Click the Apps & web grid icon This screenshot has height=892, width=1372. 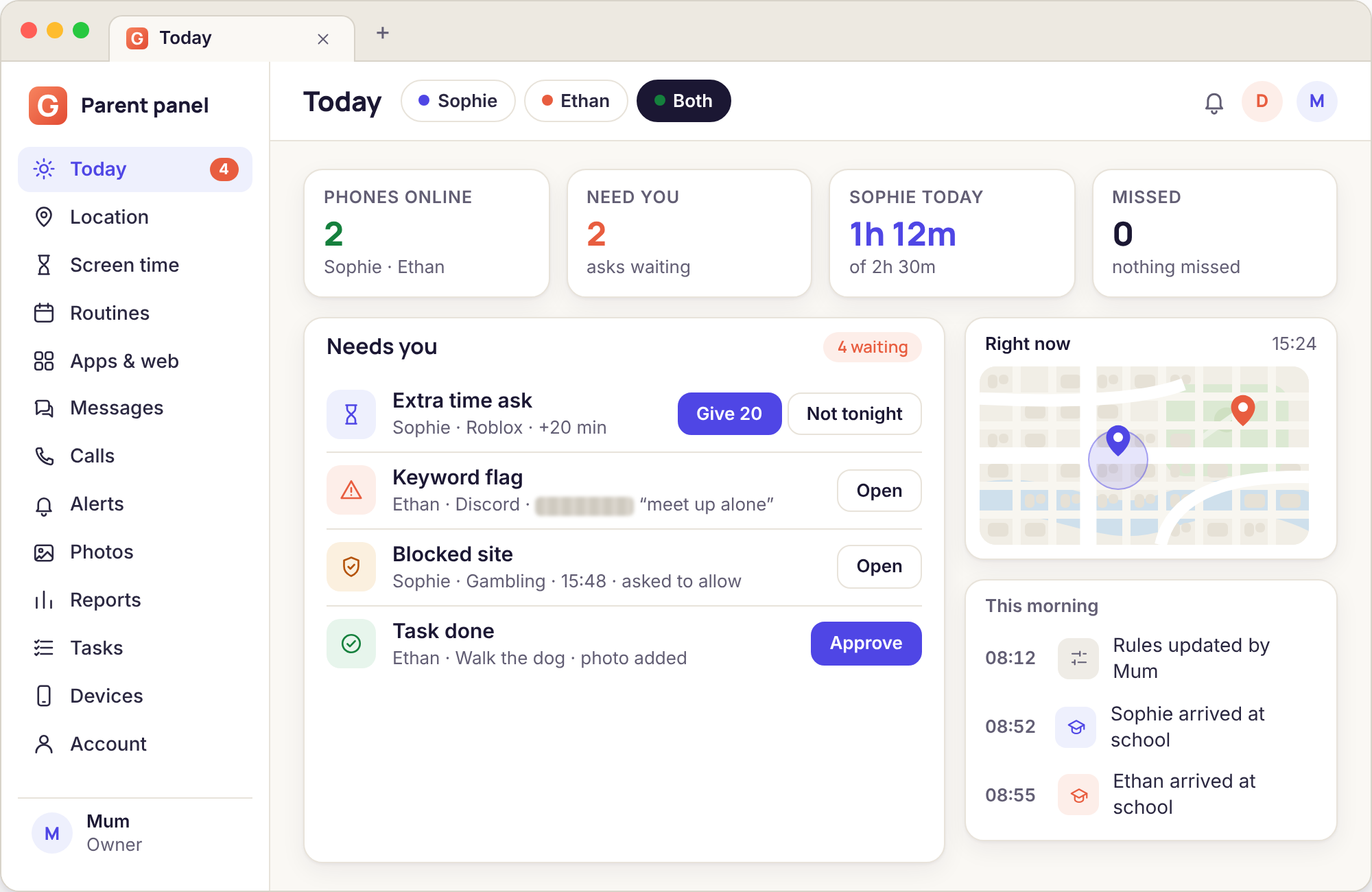click(44, 361)
